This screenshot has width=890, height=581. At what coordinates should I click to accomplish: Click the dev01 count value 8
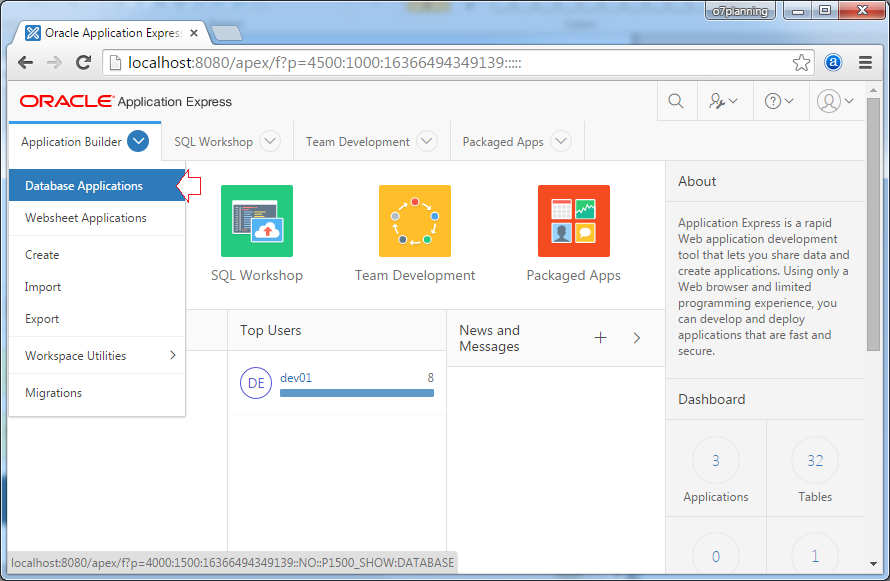click(430, 378)
